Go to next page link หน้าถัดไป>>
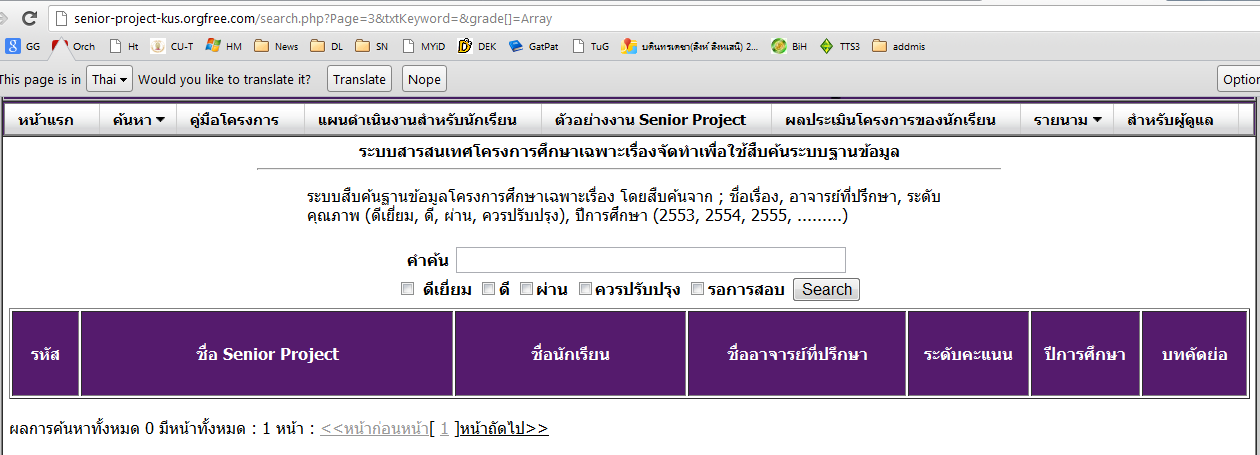Screen dimensions: 1260x455 (x=504, y=429)
